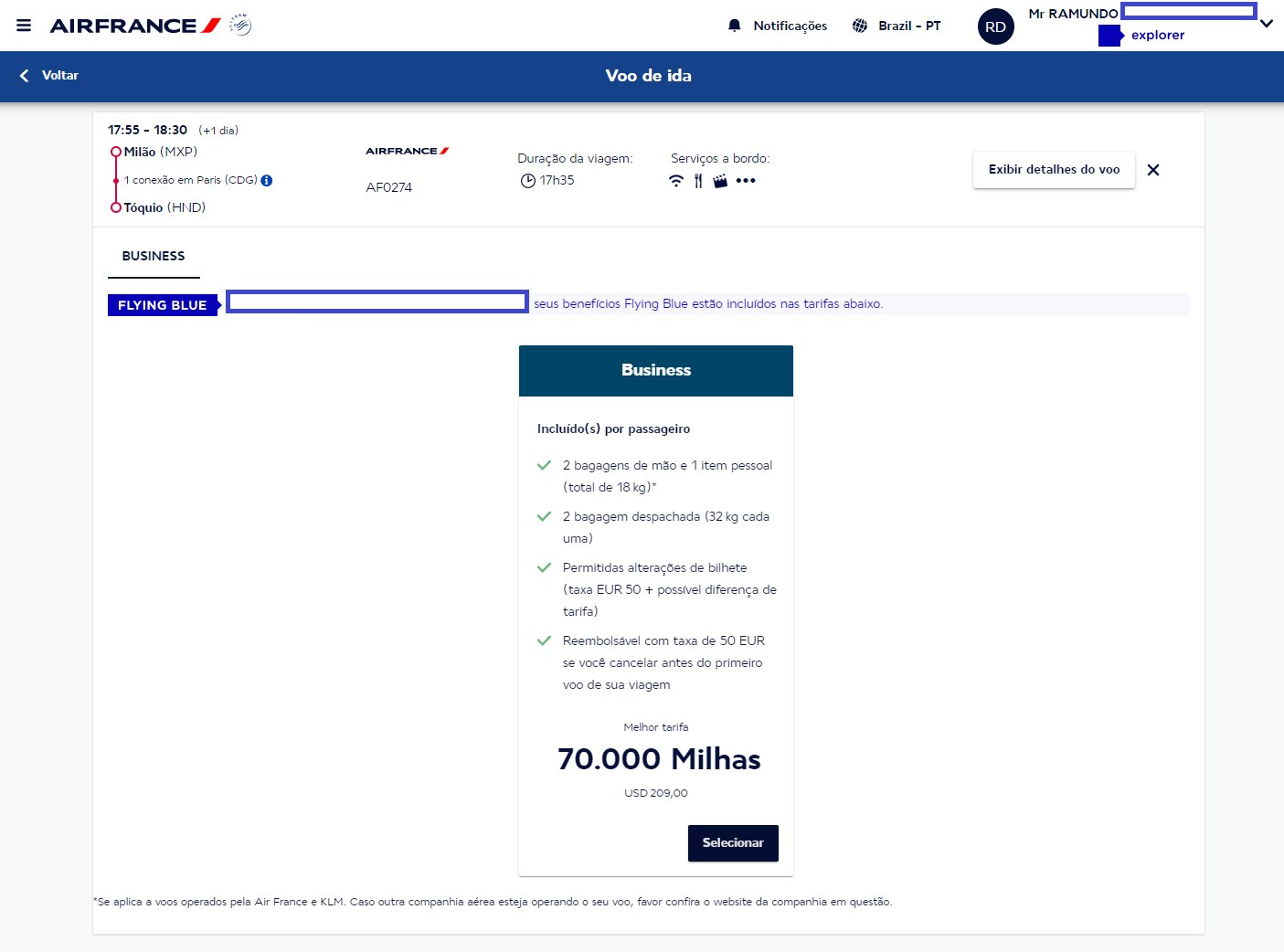This screenshot has width=1284, height=952.
Task: Open Notificações bell
Action: pos(734,26)
